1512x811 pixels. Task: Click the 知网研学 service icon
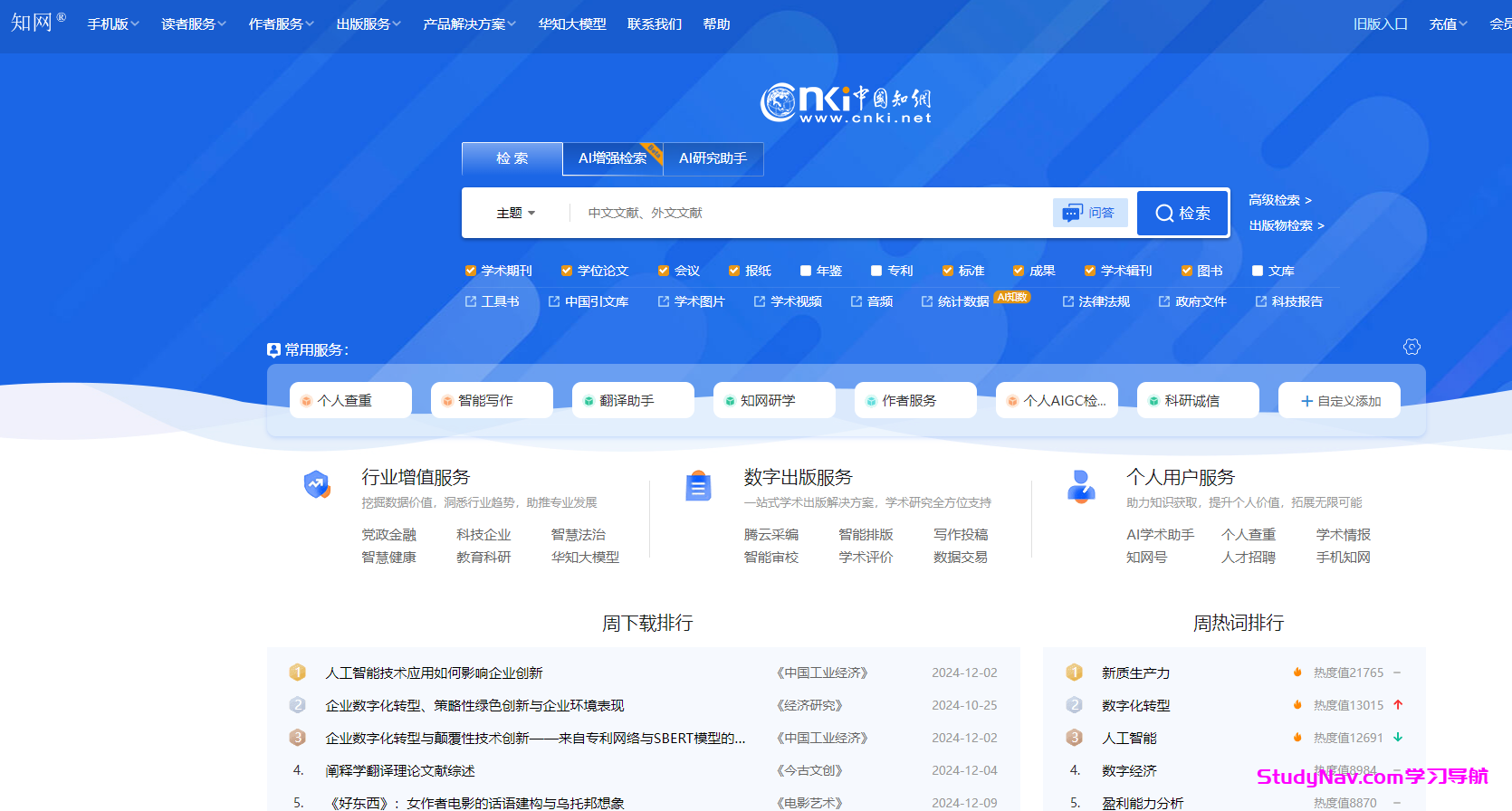[730, 401]
